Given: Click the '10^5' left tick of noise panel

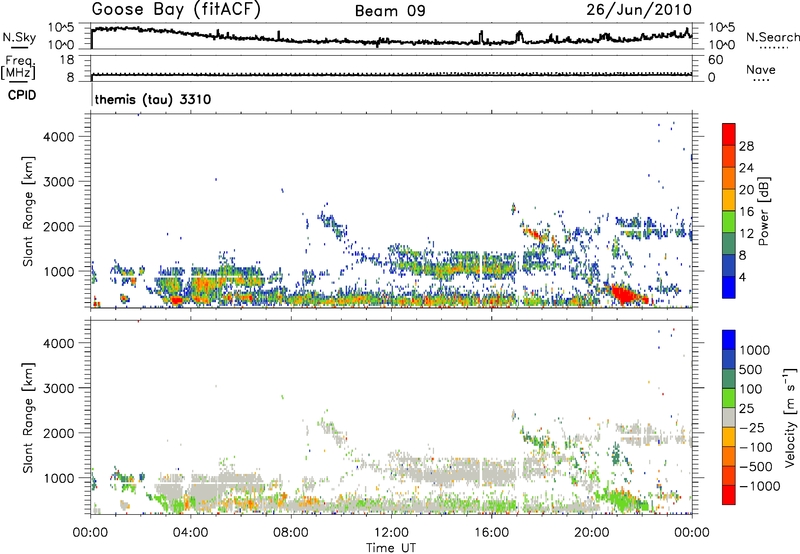Looking at the screenshot, I should point(61,28).
